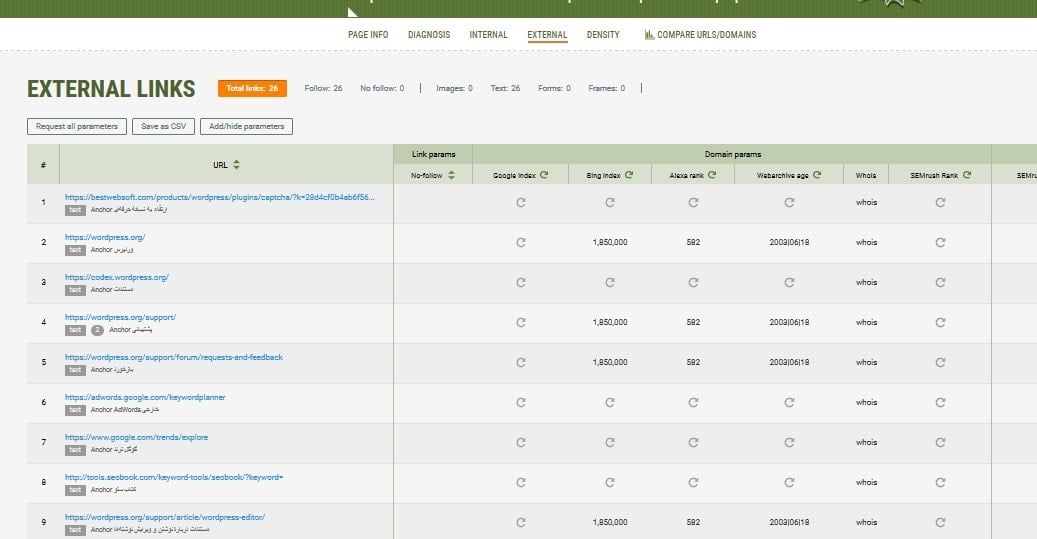Open the tools.seobook.com keyword tool link
The image size is (1037, 539).
[x=174, y=477]
